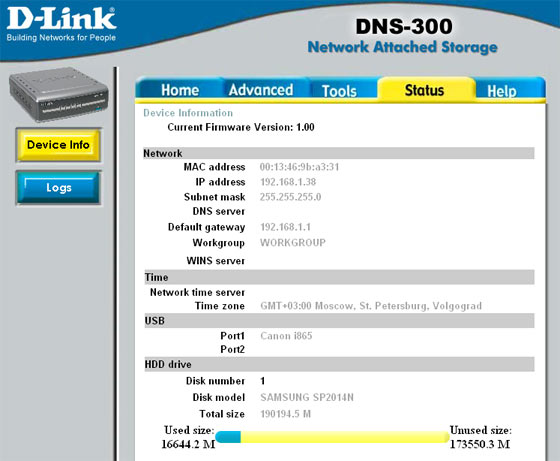Switch to the Advanced tab
The height and width of the screenshot is (461, 560).
[261, 90]
